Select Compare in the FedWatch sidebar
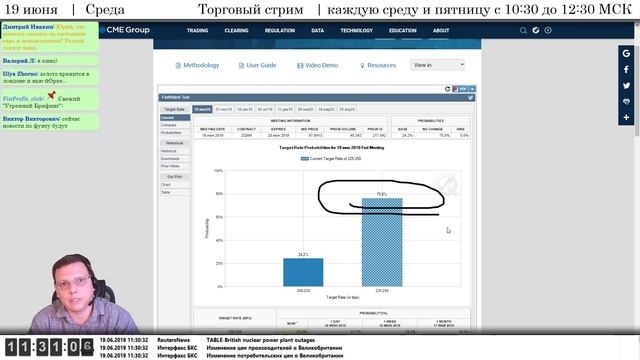Image resolution: width=640 pixels, height=360 pixels. click(x=175, y=125)
